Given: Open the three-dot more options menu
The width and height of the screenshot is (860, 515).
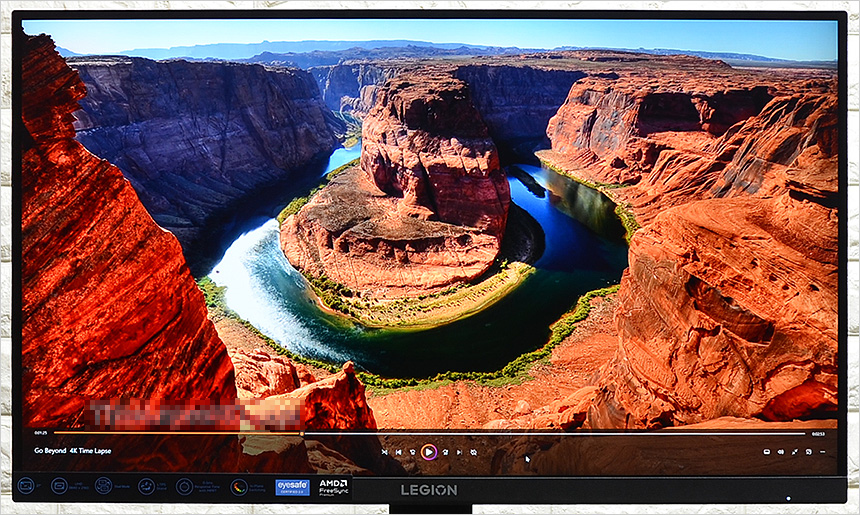Looking at the screenshot, I should (x=822, y=452).
